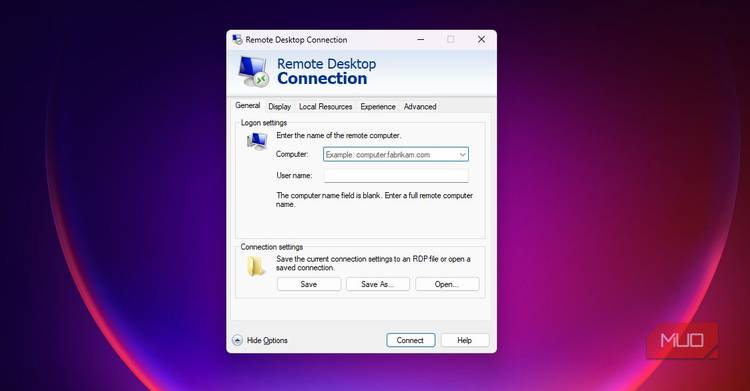
Task: Click the folder icon in Connection settings
Action: 256,267
